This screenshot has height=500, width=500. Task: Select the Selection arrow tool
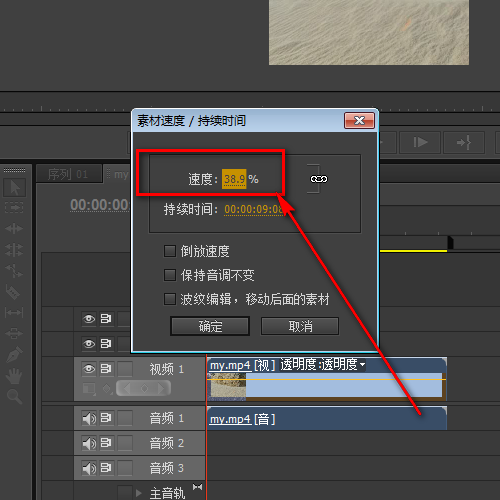pos(14,187)
